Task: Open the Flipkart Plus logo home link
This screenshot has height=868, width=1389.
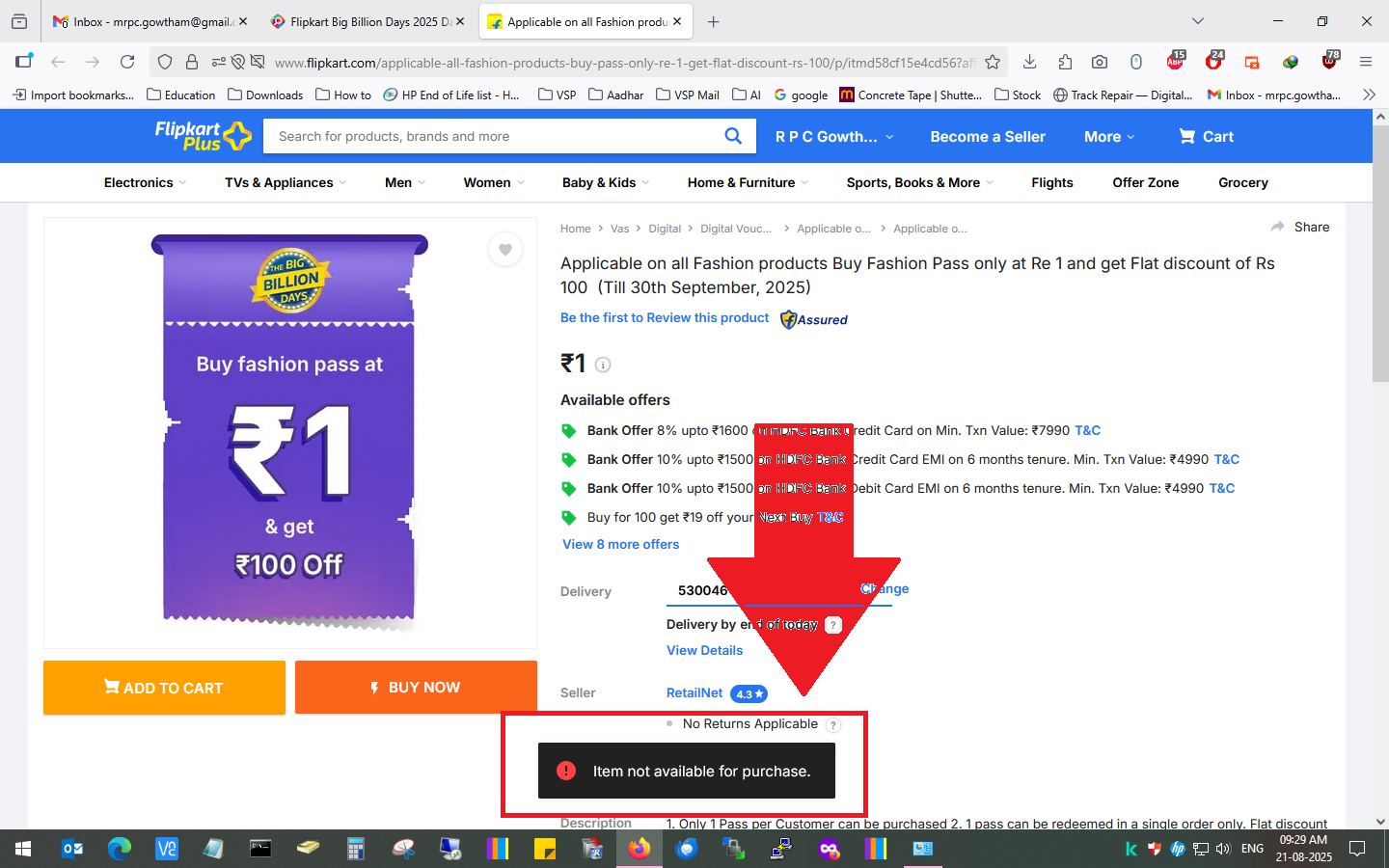Action: (203, 136)
